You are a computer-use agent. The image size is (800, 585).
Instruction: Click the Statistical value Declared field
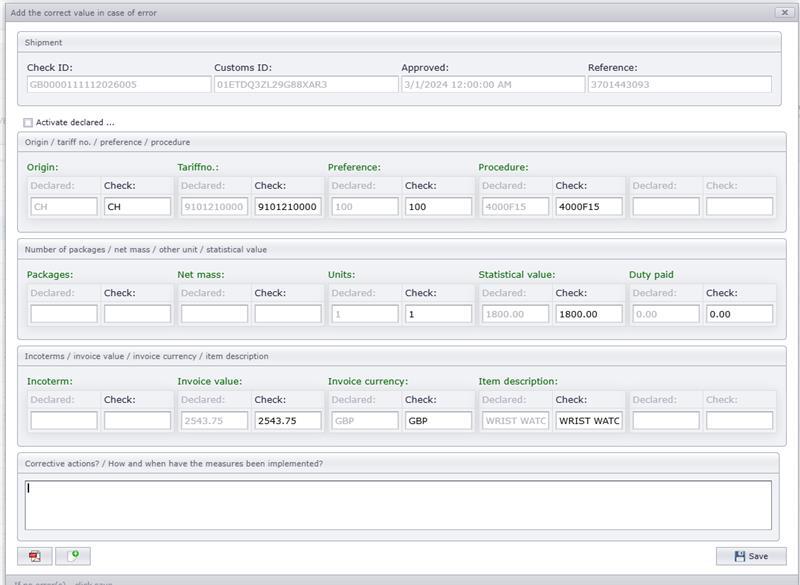(x=515, y=314)
